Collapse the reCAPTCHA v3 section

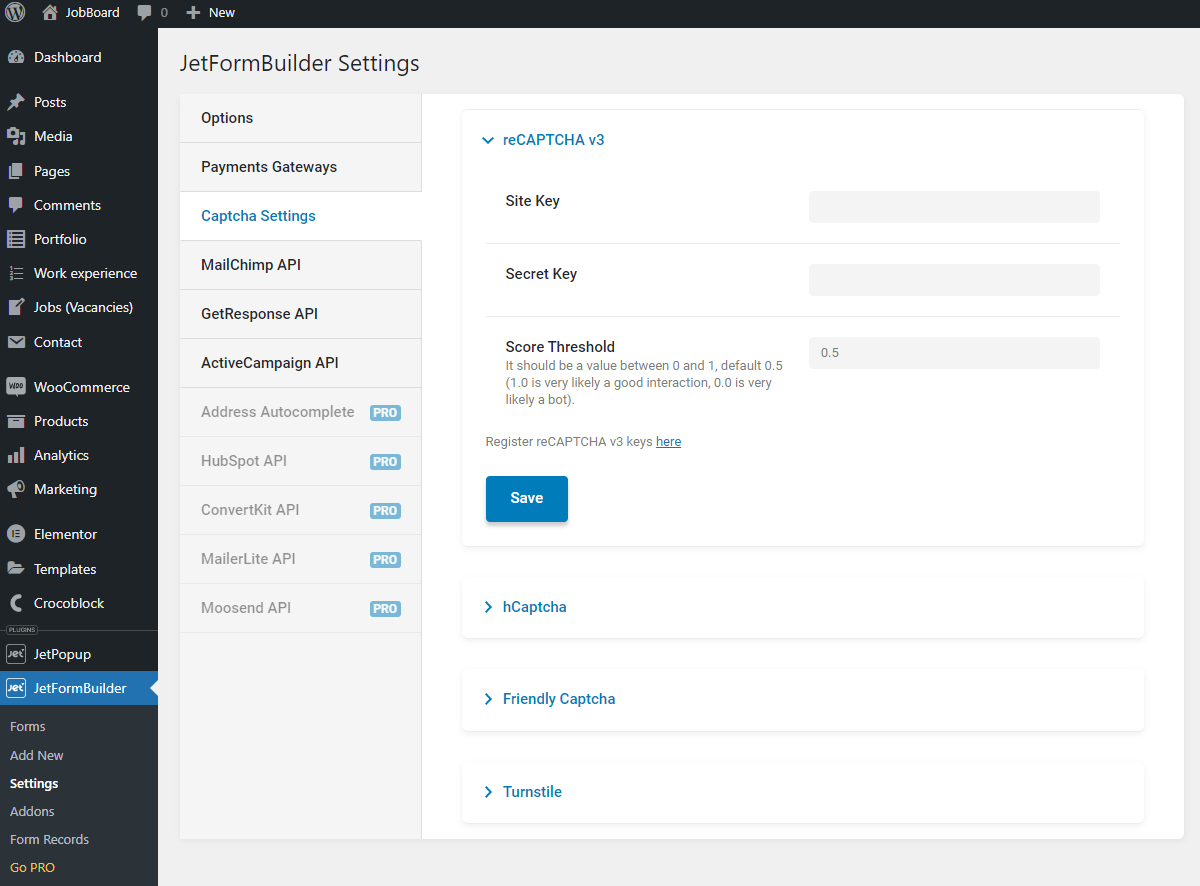click(x=552, y=140)
